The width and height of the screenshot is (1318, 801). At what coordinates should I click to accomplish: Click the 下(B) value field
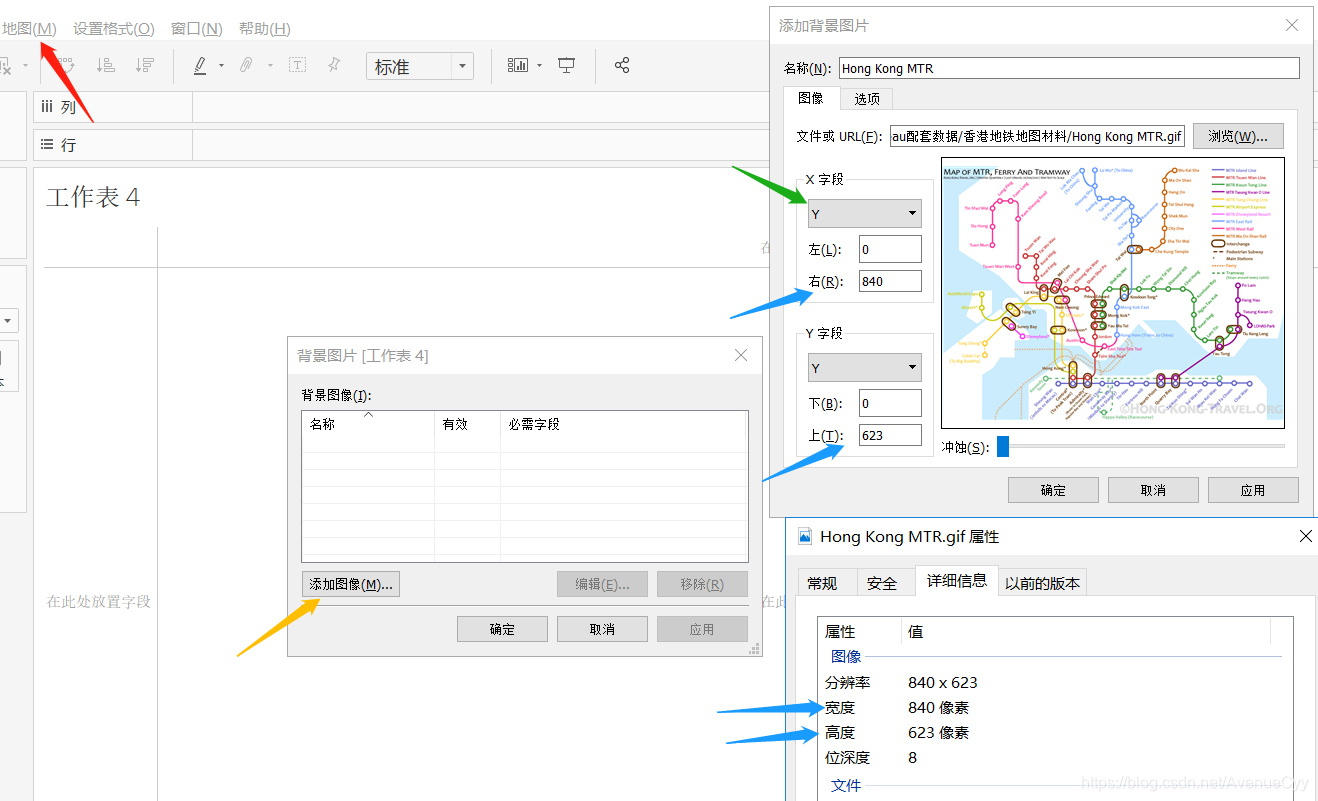pos(890,403)
